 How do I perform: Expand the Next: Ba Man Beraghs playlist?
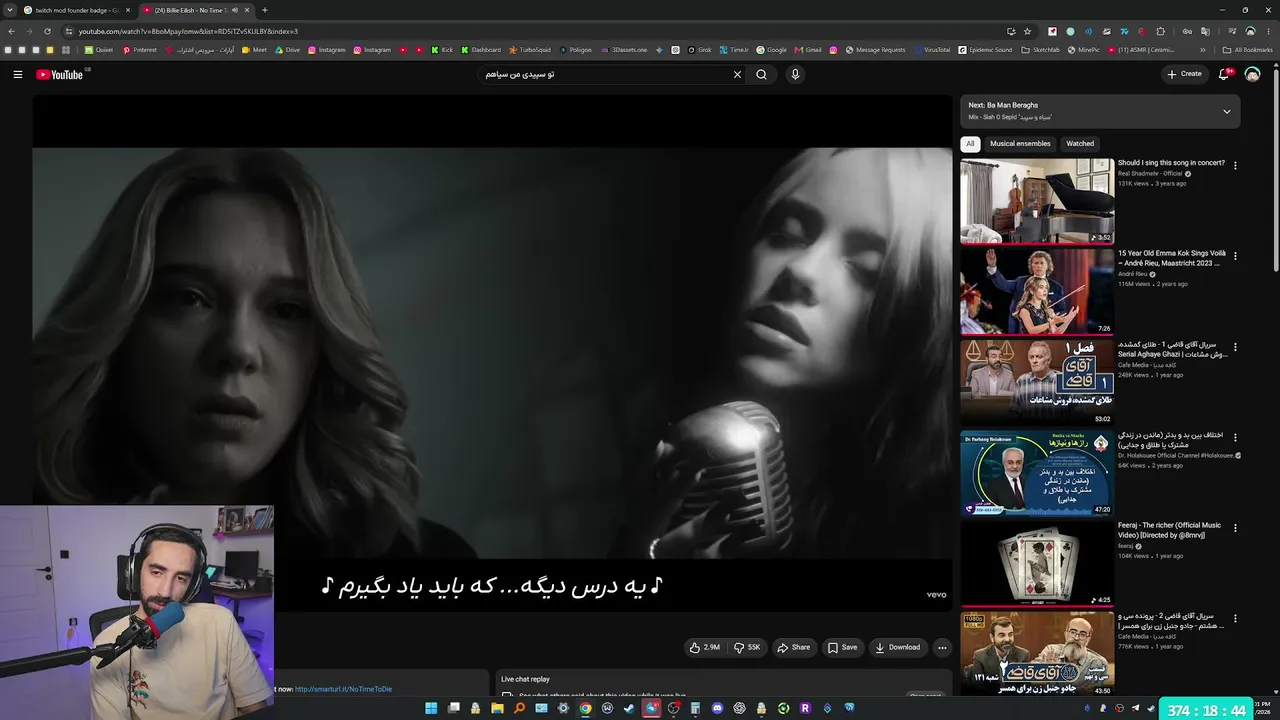[x=1227, y=111]
